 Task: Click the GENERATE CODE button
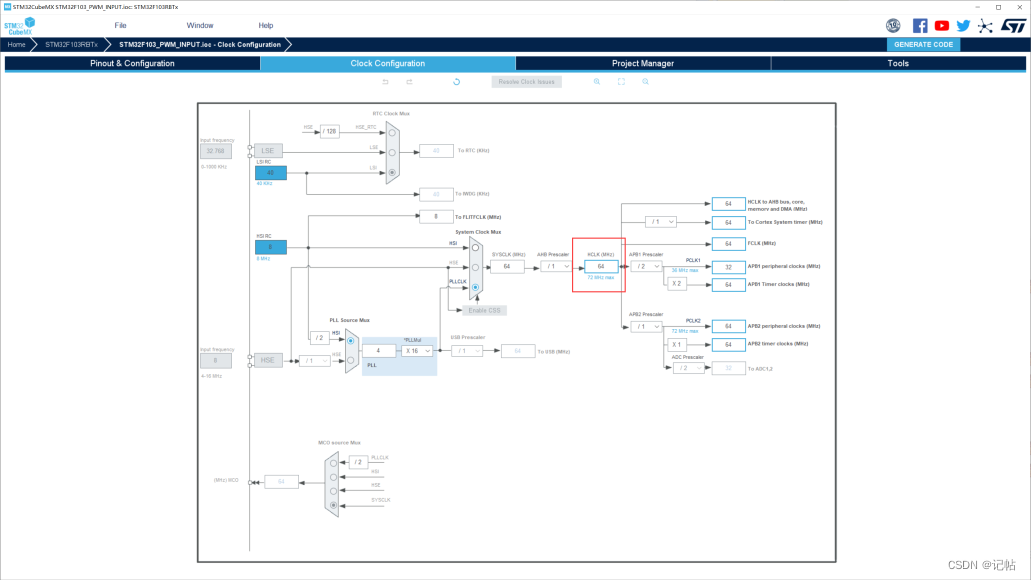[923, 45]
